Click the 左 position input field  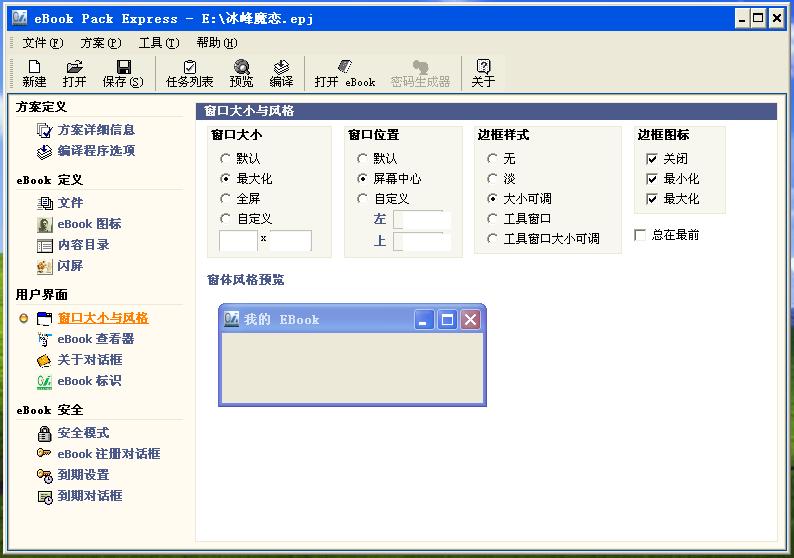click(x=422, y=220)
